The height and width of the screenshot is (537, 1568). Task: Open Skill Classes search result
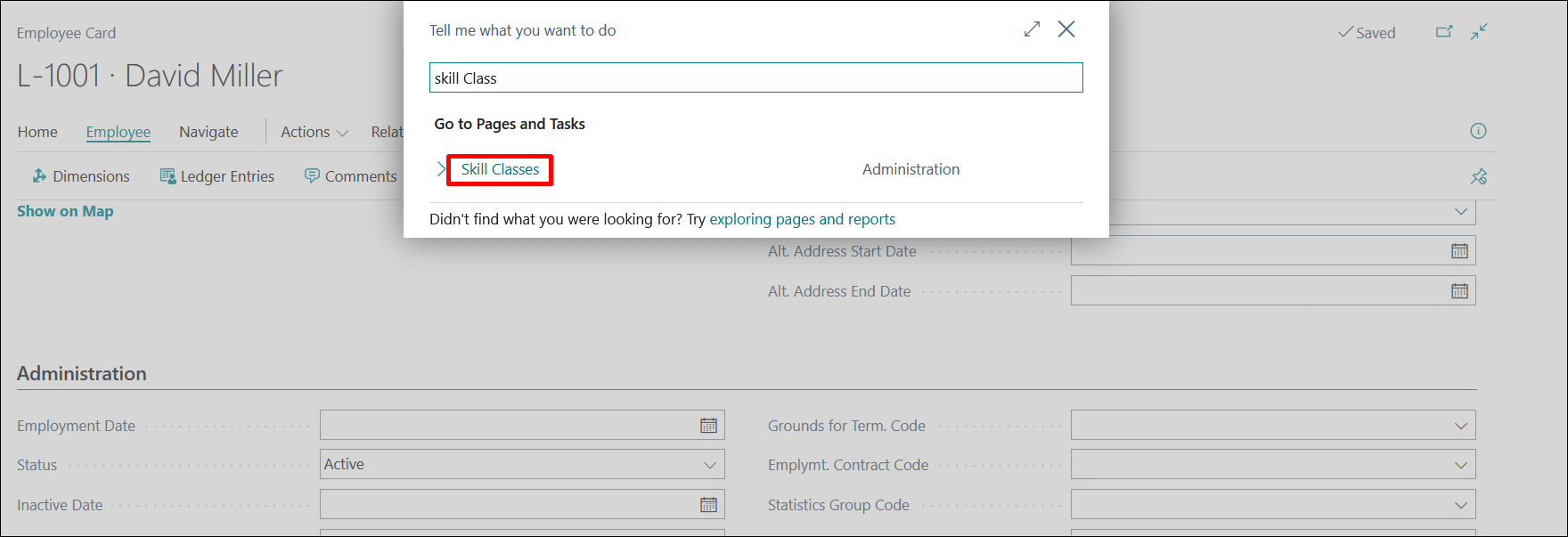point(500,169)
